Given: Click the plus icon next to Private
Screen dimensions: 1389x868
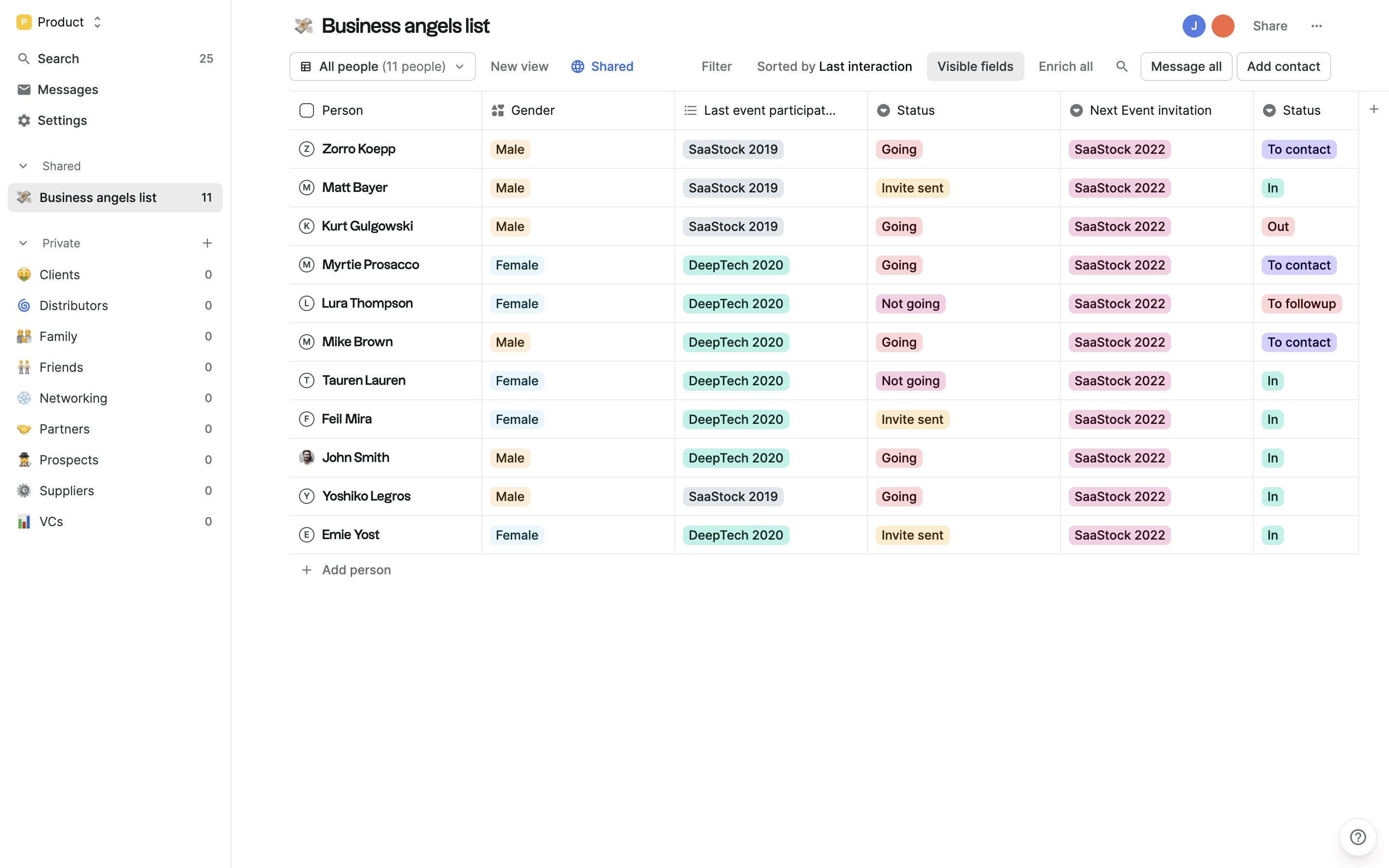Looking at the screenshot, I should (207, 244).
